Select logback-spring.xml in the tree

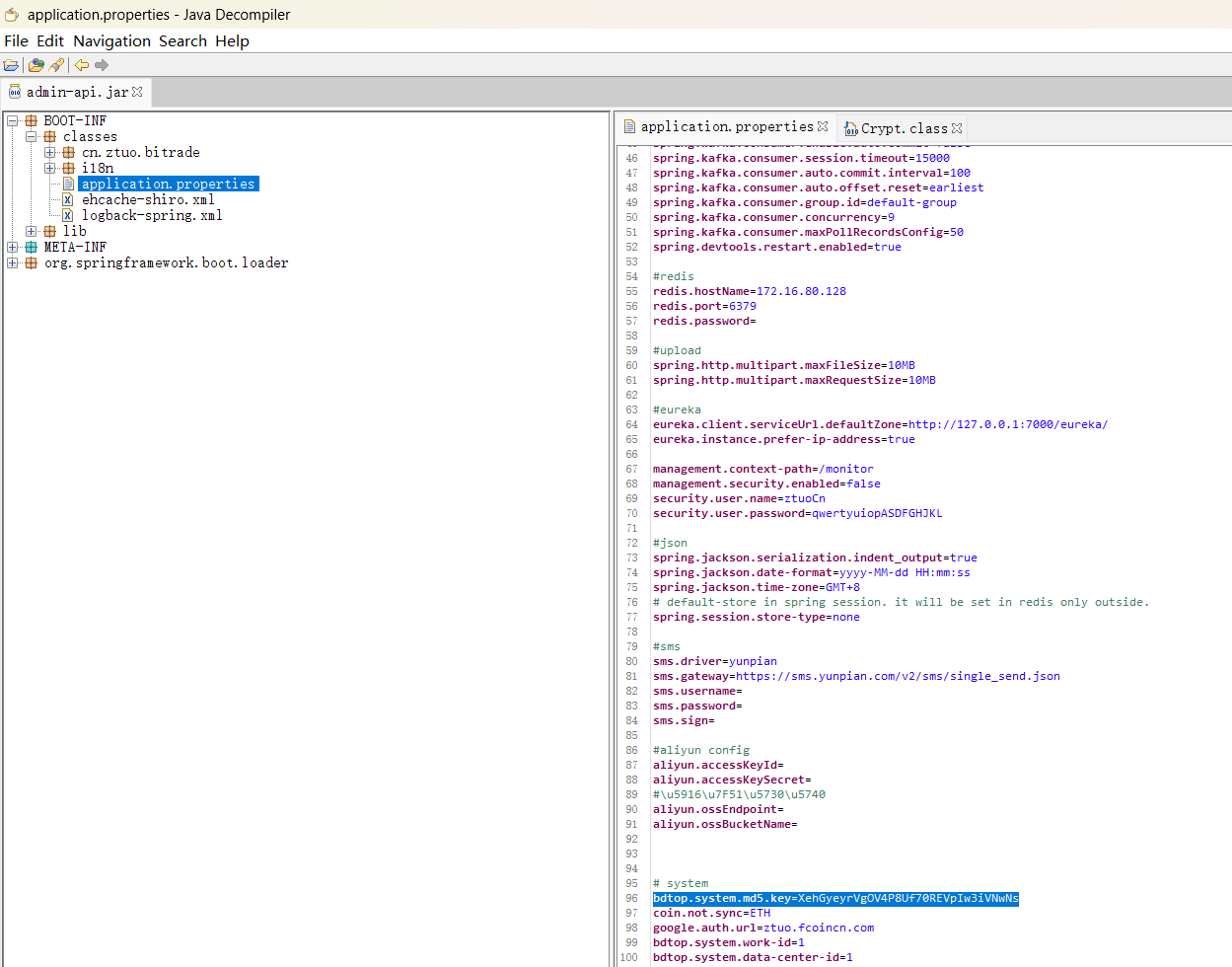(152, 216)
